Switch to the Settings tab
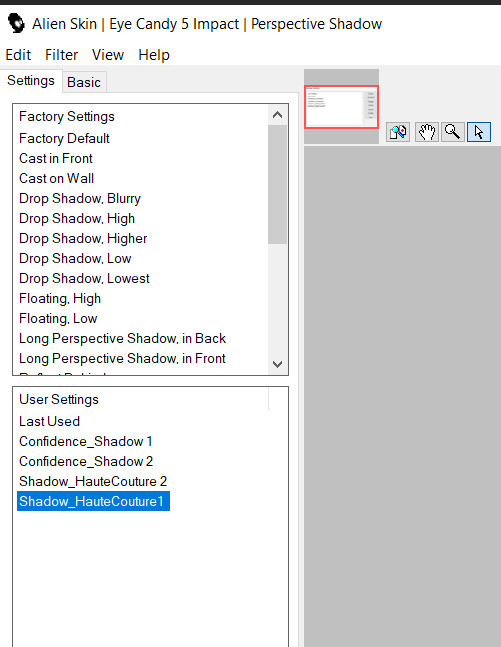 click(x=31, y=80)
